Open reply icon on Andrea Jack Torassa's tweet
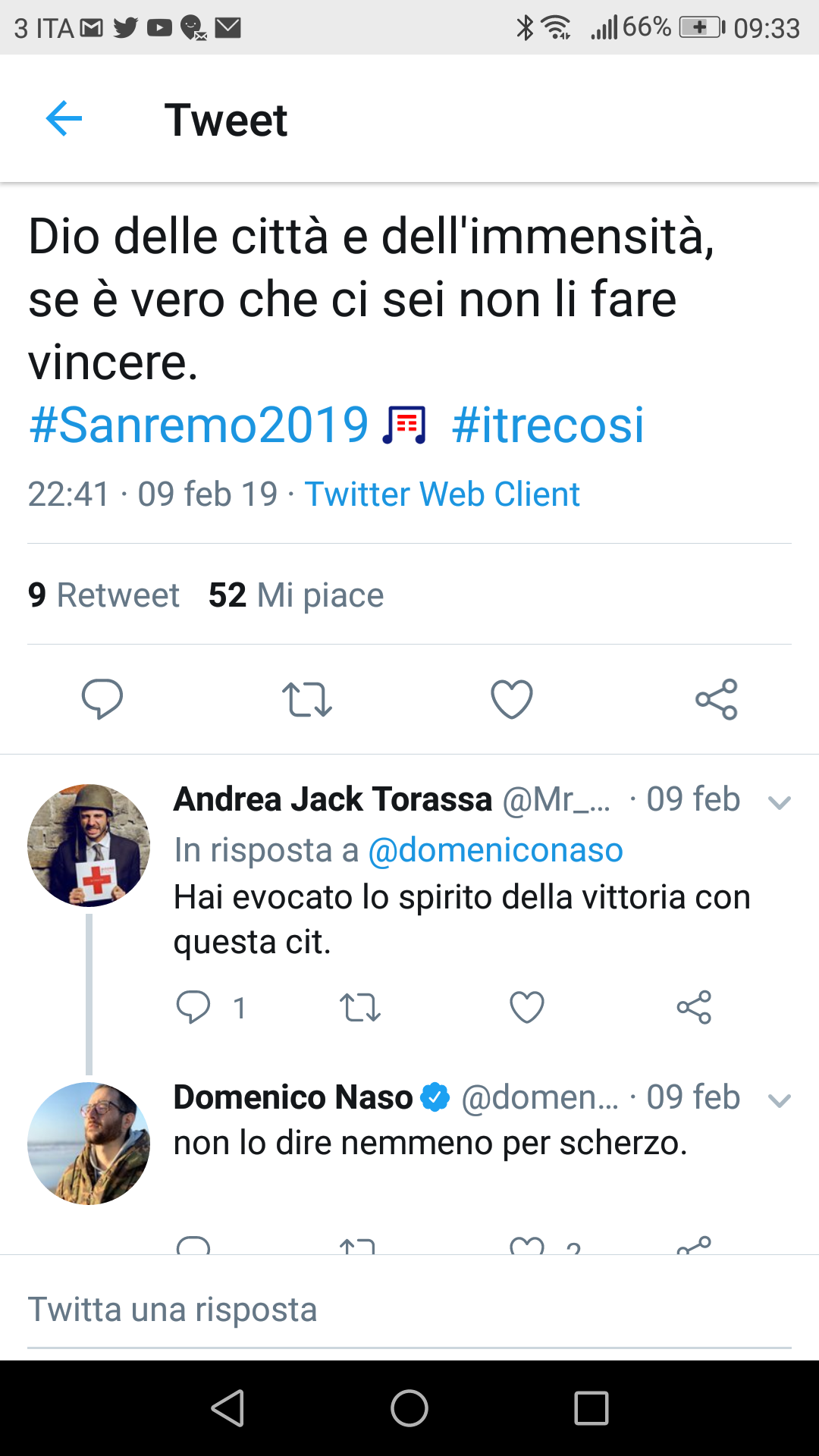Image resolution: width=819 pixels, height=1456 pixels. (193, 1007)
